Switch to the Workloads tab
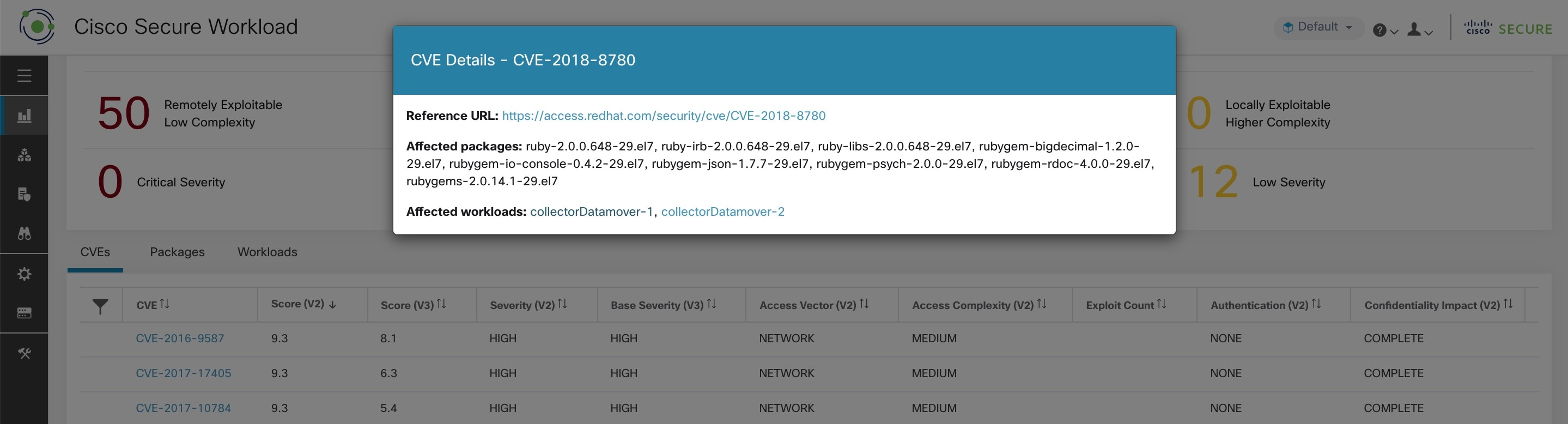This screenshot has width=1568, height=424. tap(267, 252)
